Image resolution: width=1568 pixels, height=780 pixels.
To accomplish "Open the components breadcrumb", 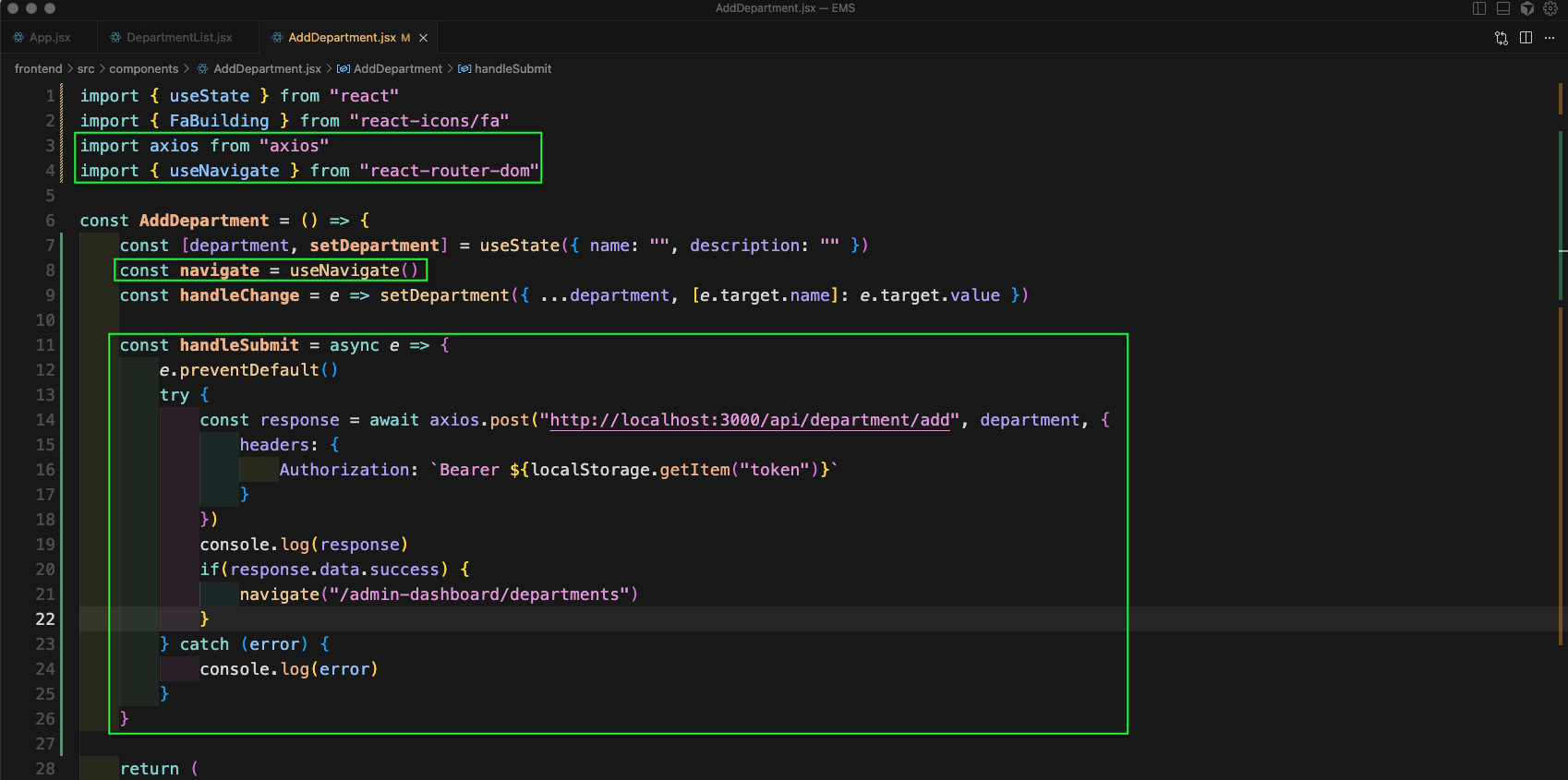I will pos(144,69).
